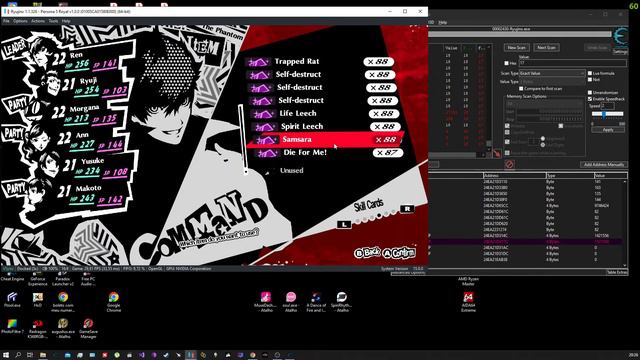Click the scan Value input field

pos(572,63)
